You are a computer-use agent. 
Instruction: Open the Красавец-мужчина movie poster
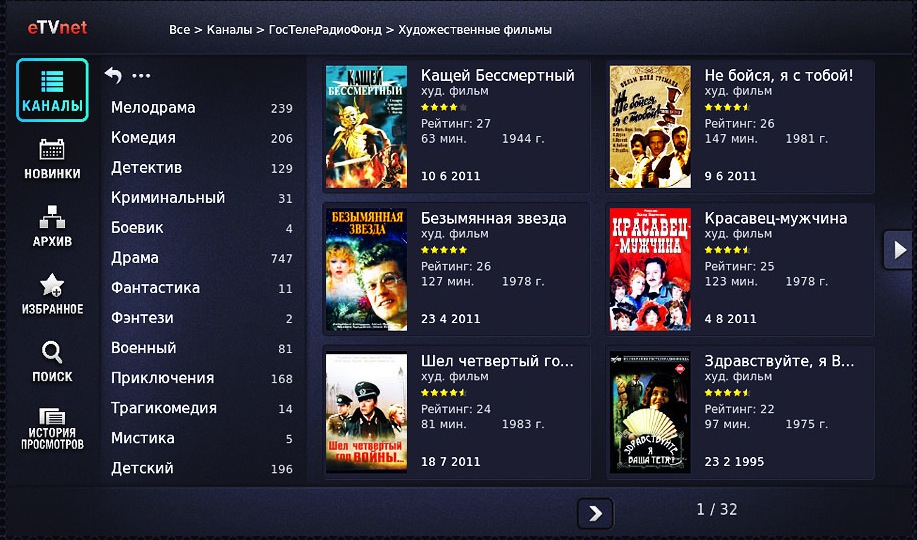(650, 269)
